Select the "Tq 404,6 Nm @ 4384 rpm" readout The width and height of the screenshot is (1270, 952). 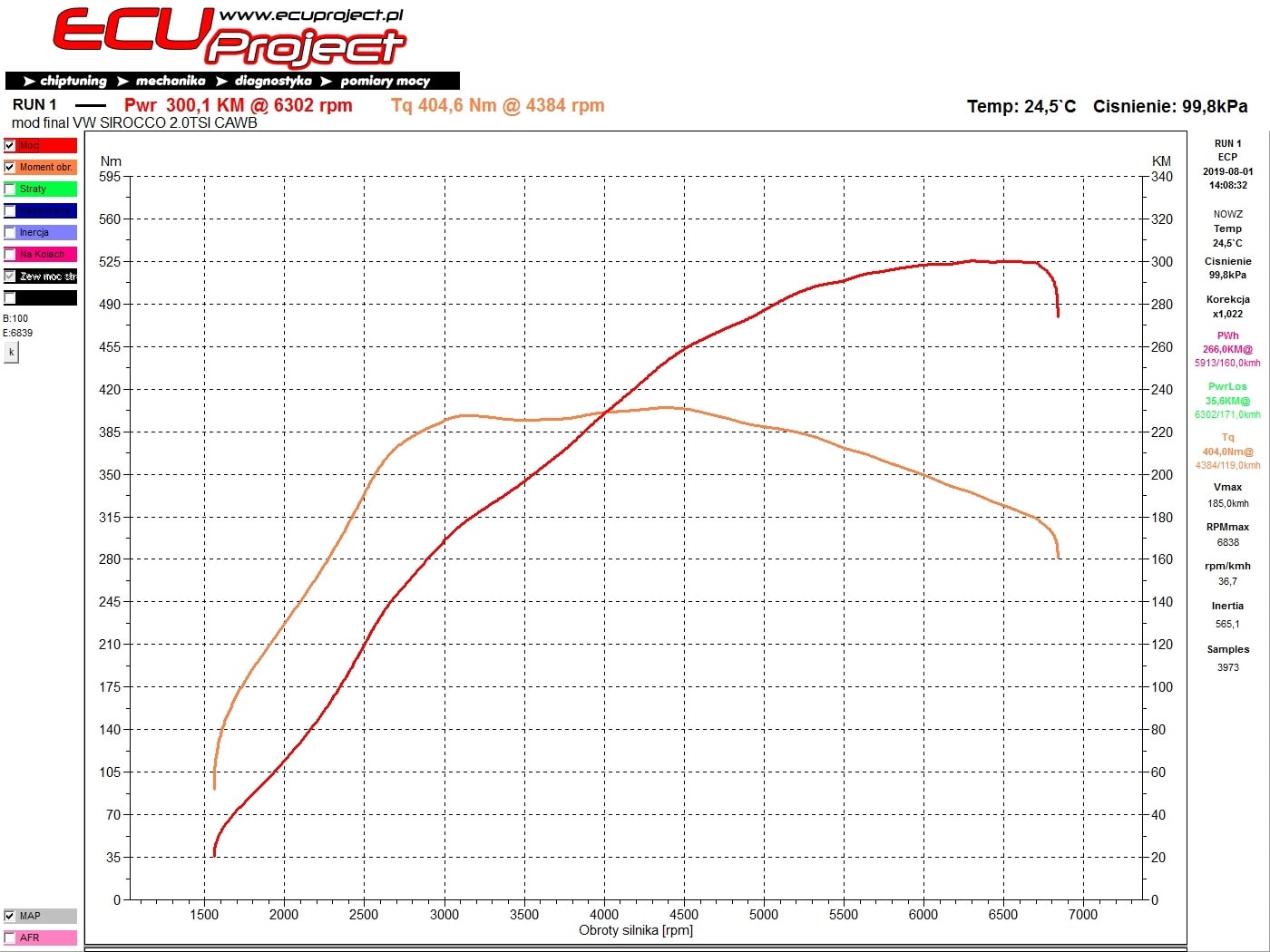pyautogui.click(x=498, y=105)
